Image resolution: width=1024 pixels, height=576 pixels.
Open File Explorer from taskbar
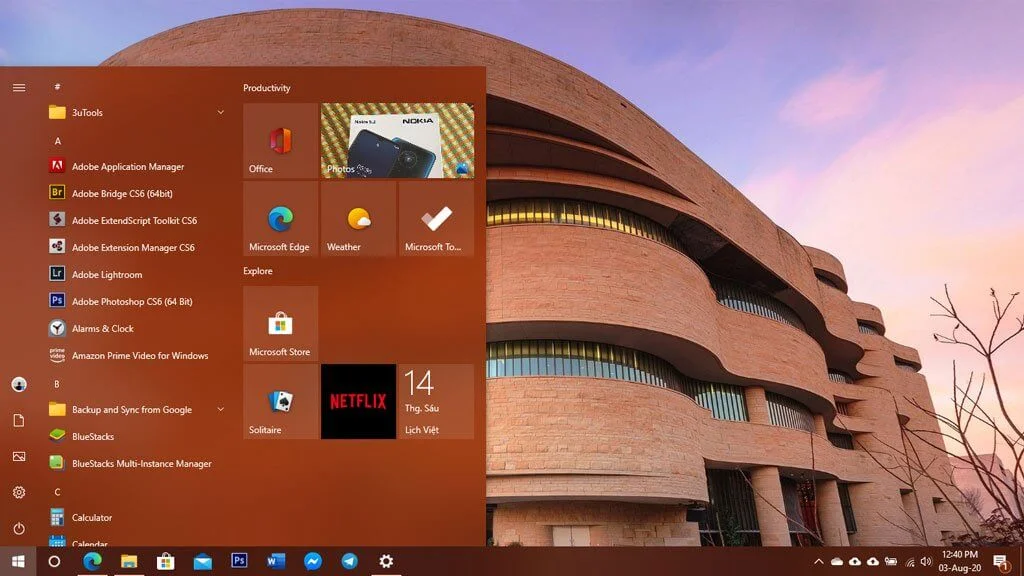click(x=129, y=561)
